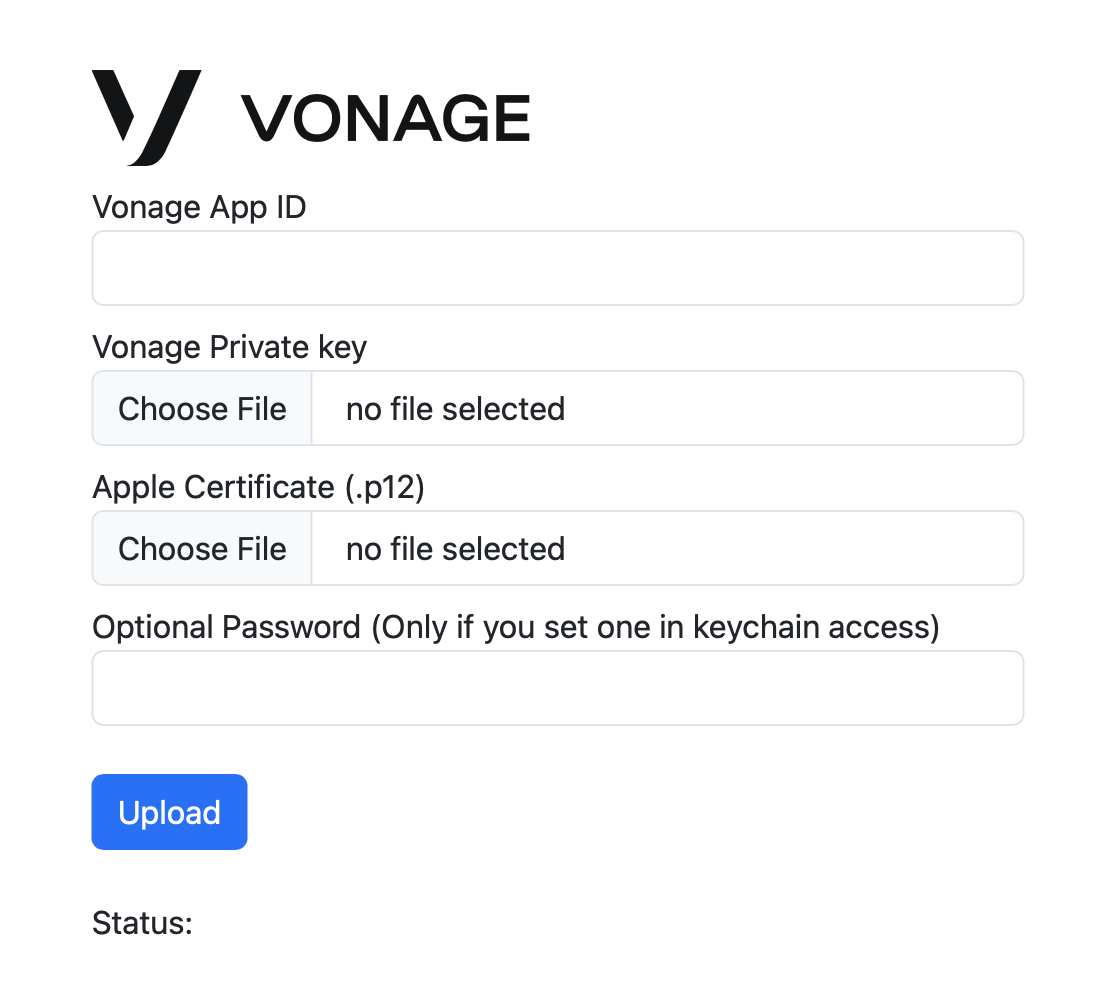Click the Vonage App ID label
The height and width of the screenshot is (982, 1104).
pos(199,207)
